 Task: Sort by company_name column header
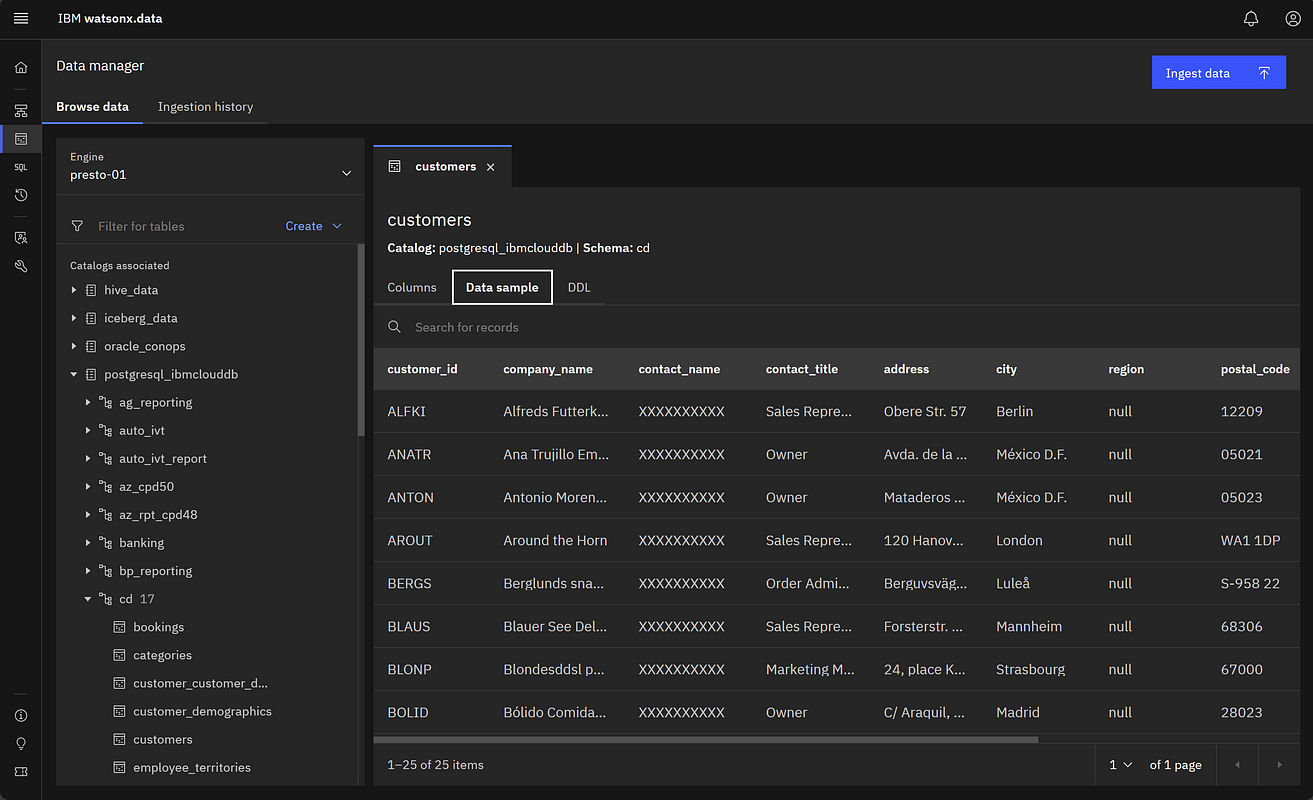548,369
